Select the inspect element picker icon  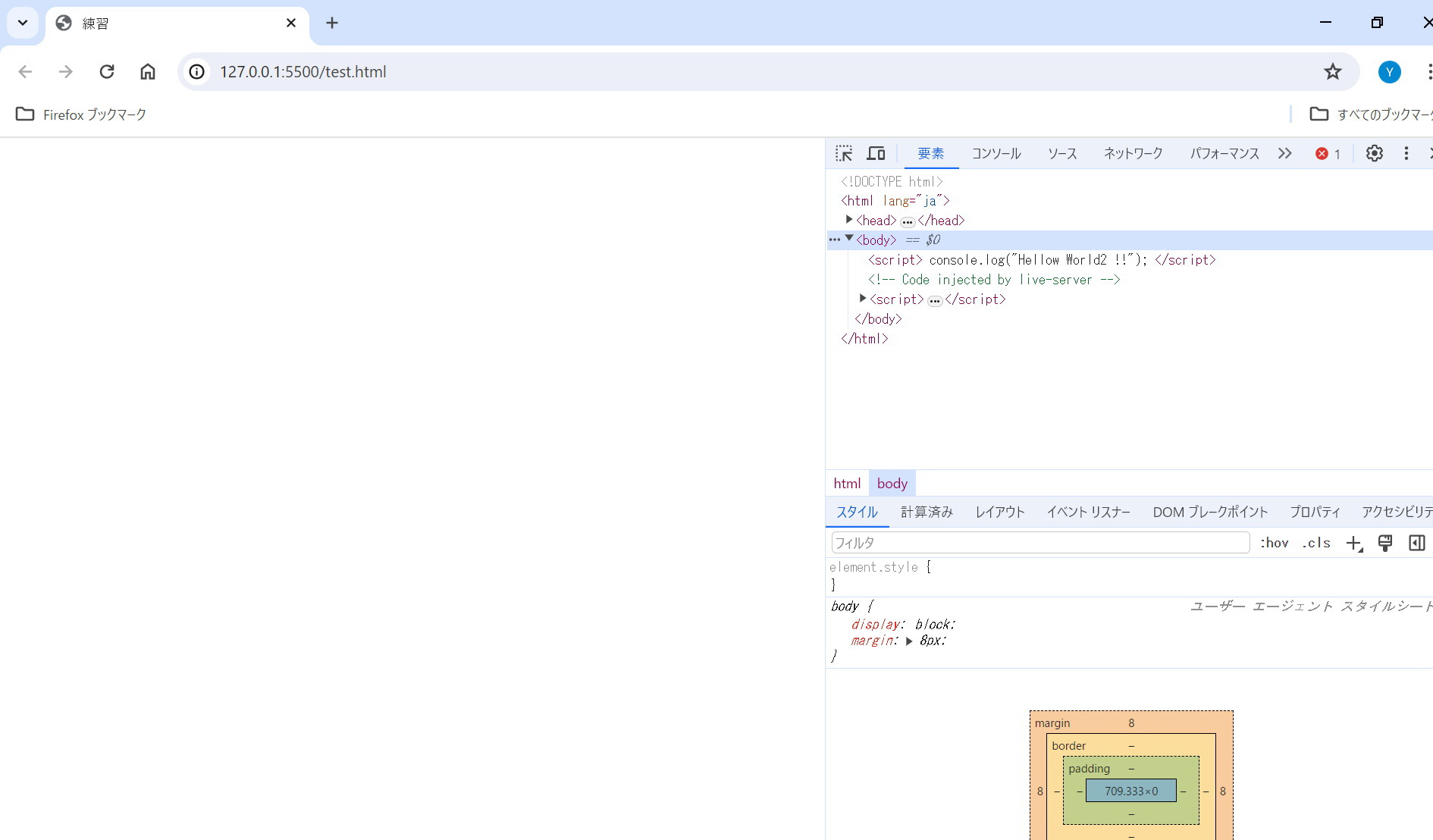844,153
